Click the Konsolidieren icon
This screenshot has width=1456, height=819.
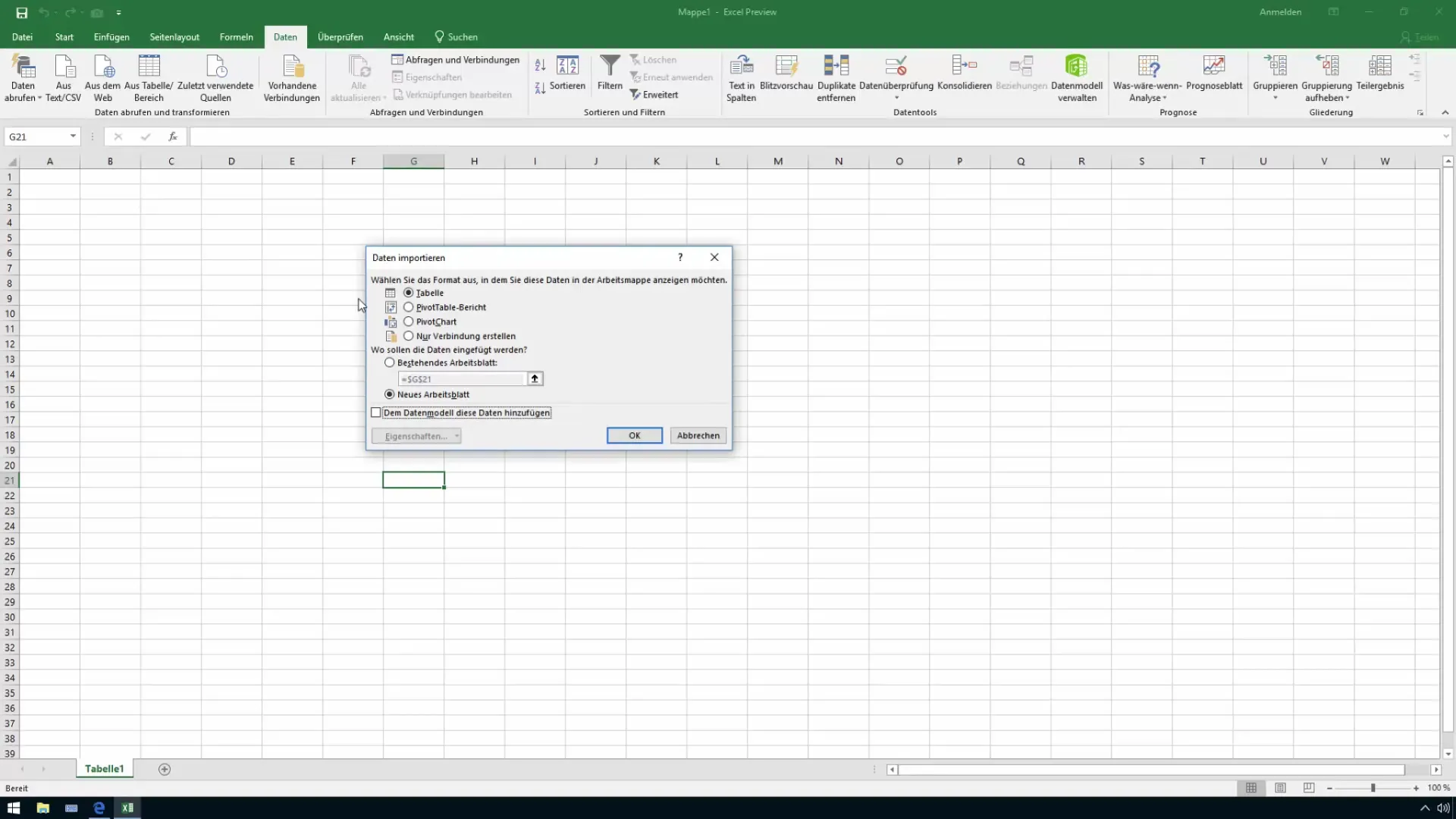(x=965, y=73)
